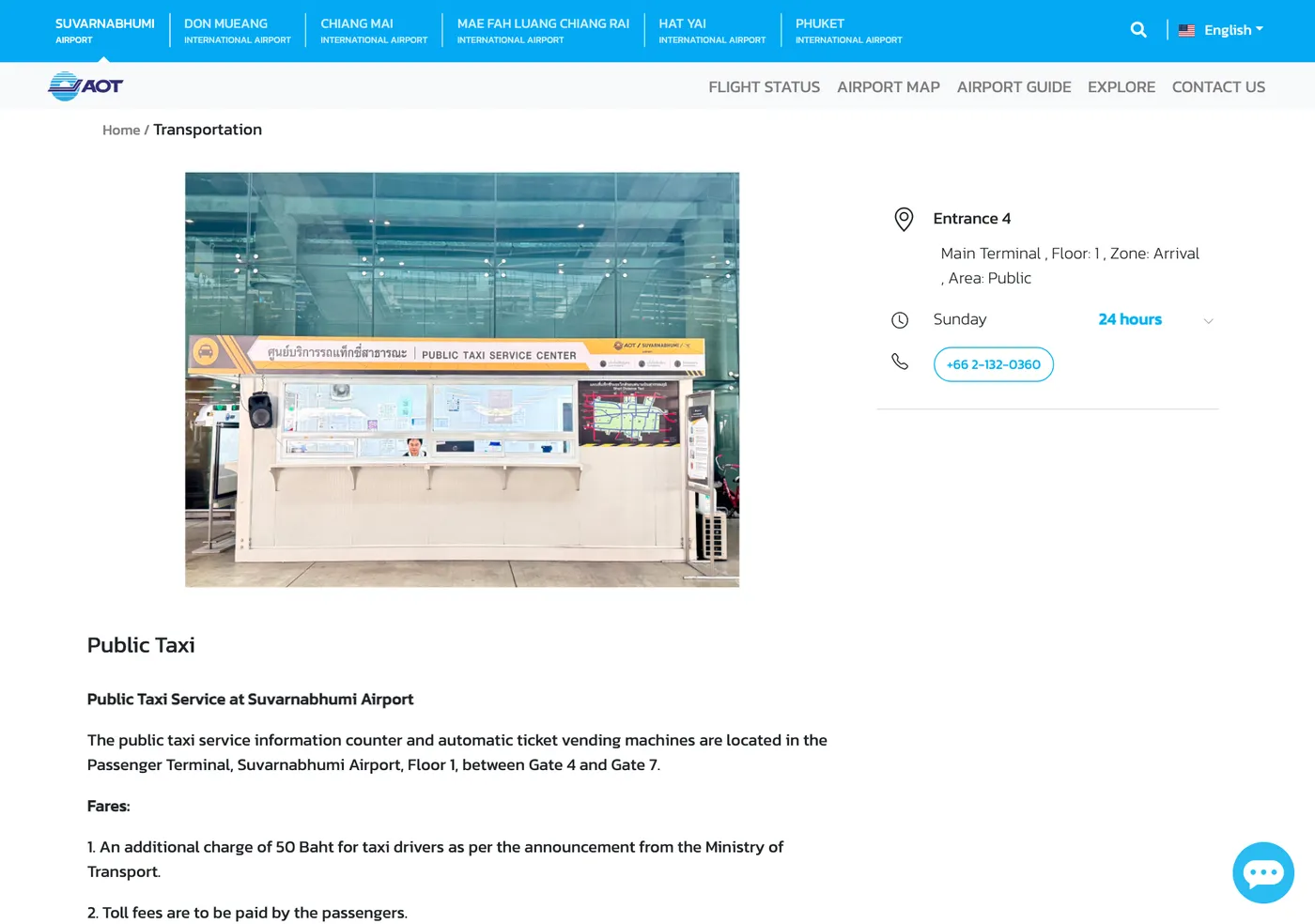Screen dimensions: 1315x924
Task: Click the '50 Baht' additional charge line
Action: coord(435,859)
